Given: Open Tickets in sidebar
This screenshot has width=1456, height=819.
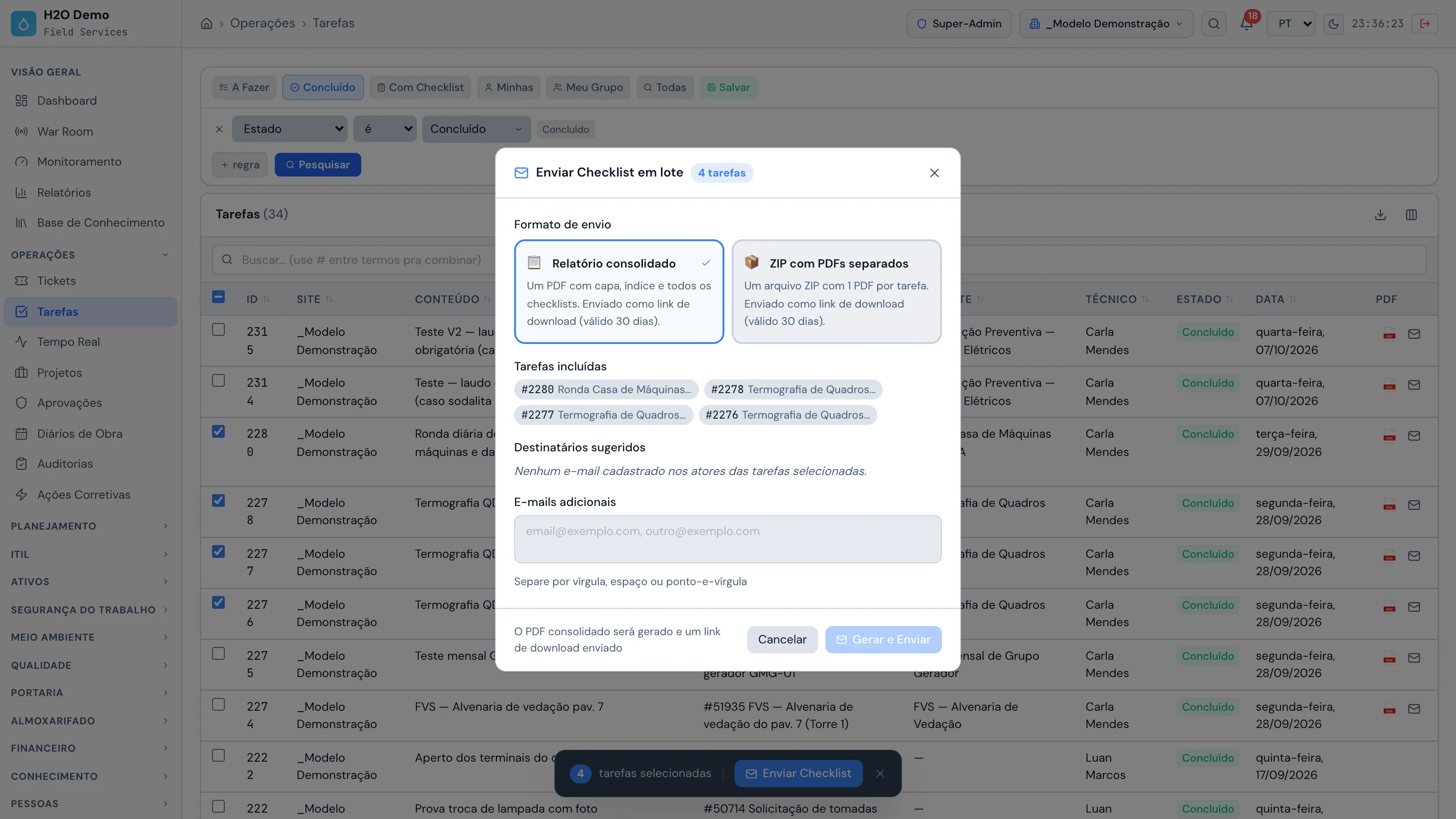Looking at the screenshot, I should (91, 281).
